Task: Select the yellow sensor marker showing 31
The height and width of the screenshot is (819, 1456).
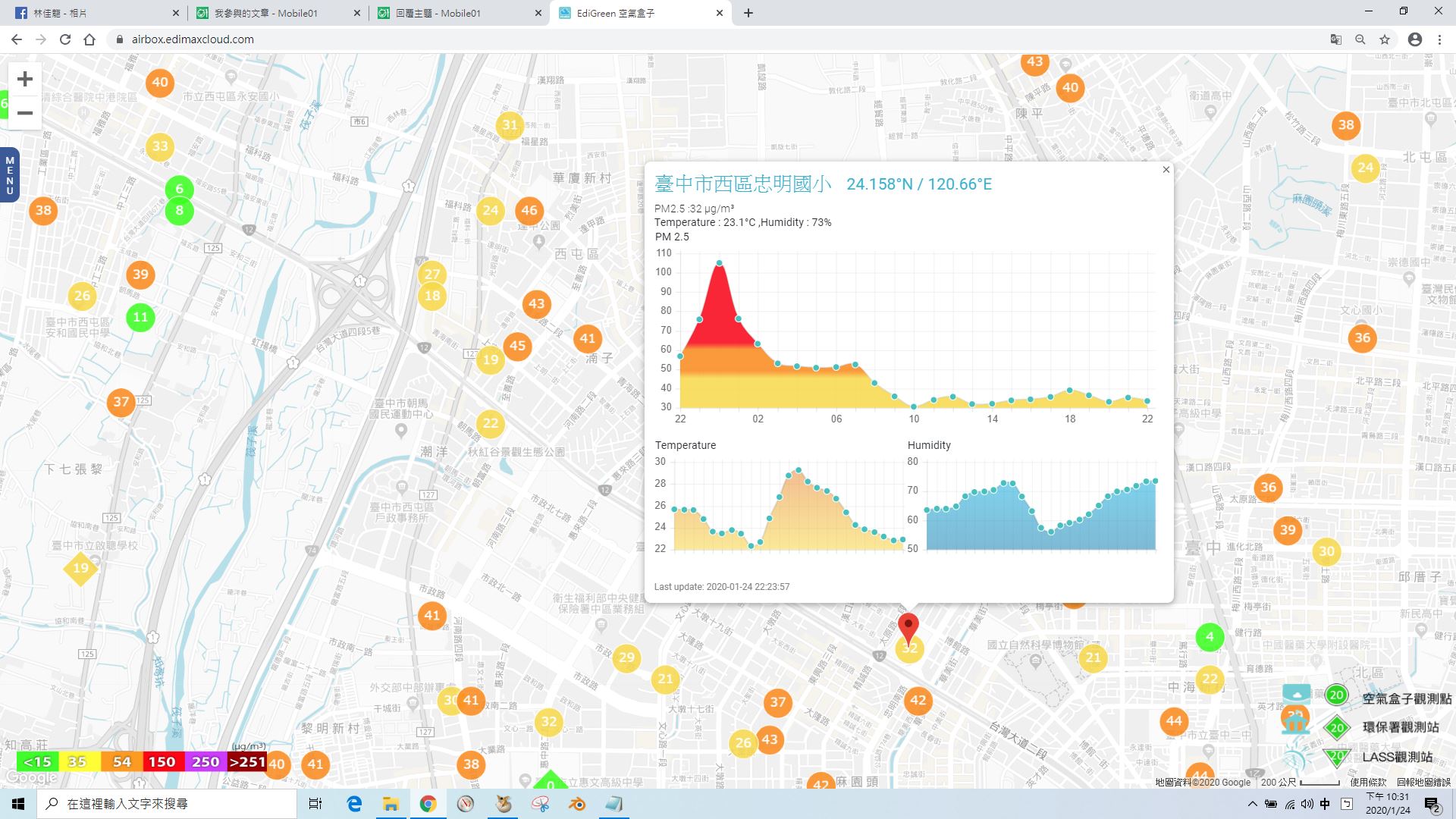Action: point(510,125)
